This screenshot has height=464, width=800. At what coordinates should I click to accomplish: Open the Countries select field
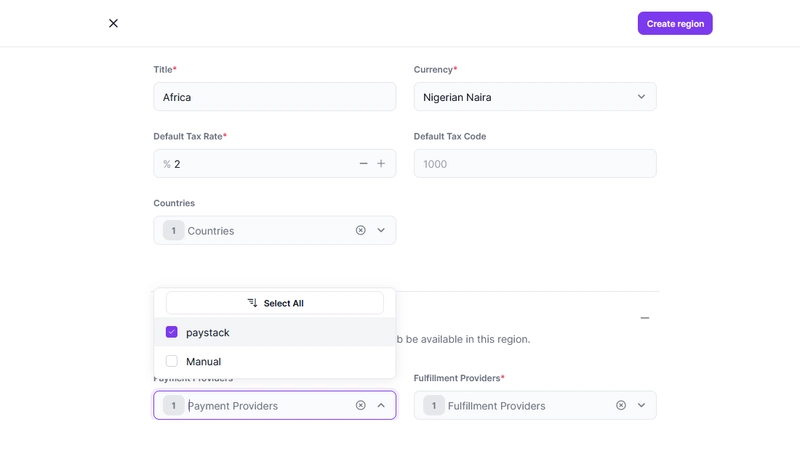274,230
